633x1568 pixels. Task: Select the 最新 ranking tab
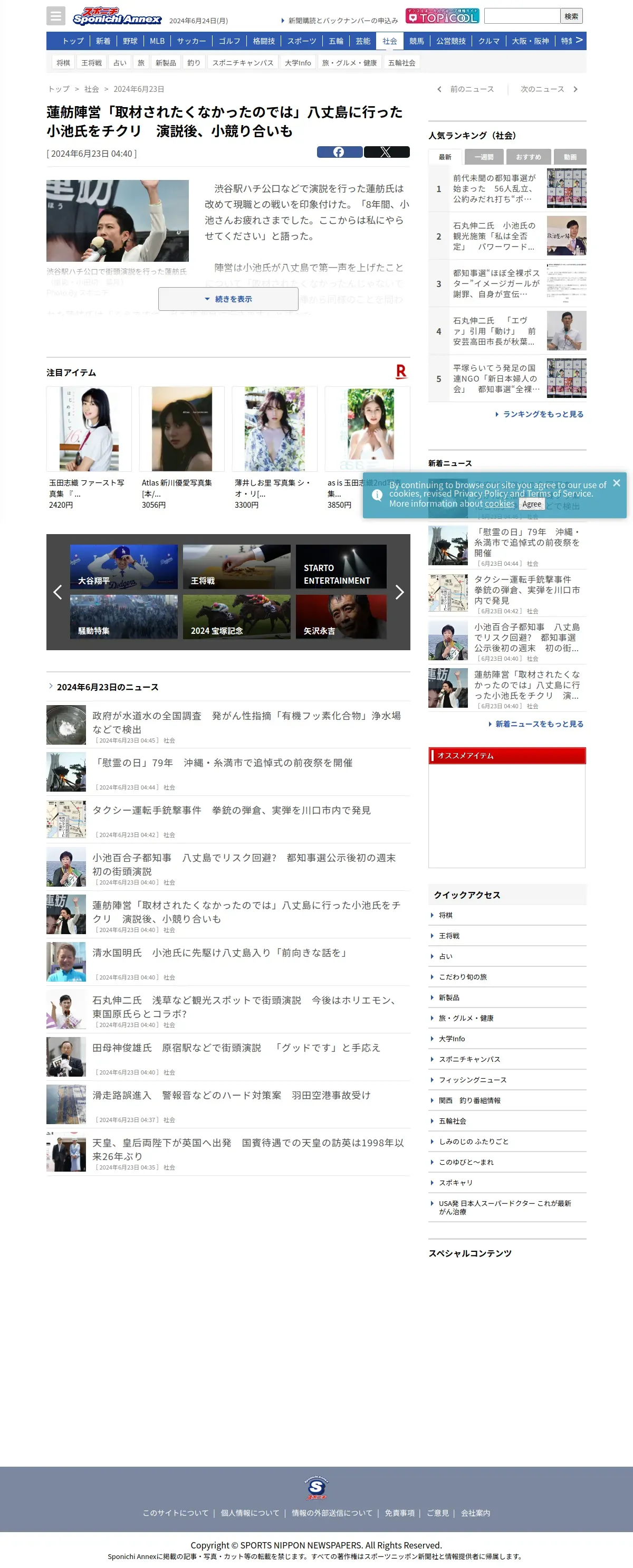[x=445, y=157]
